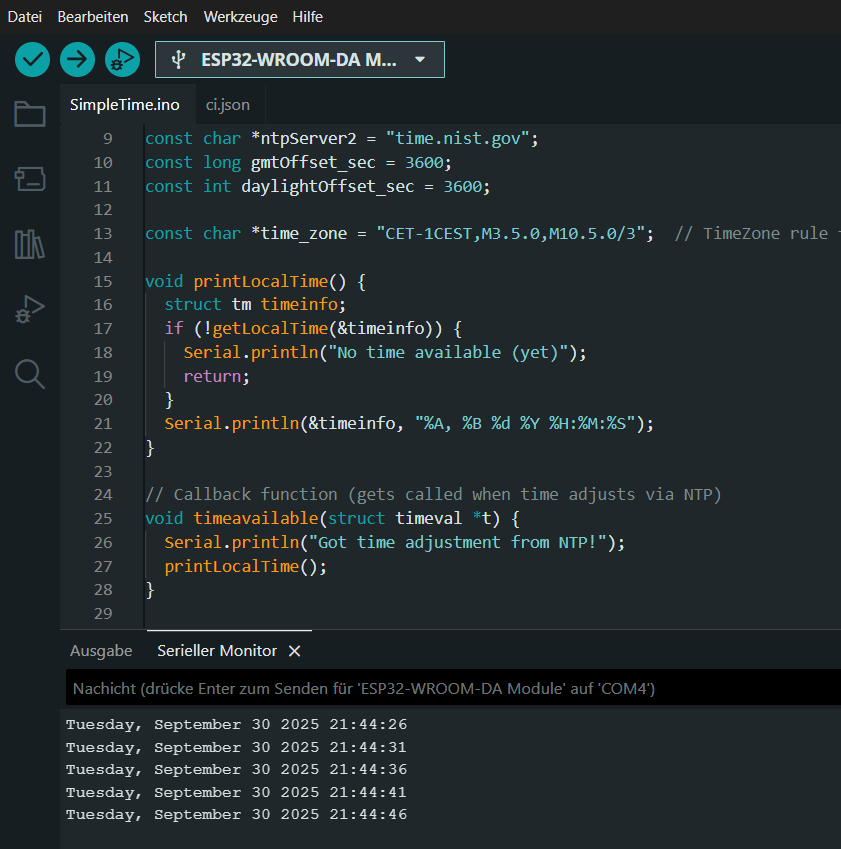The height and width of the screenshot is (849, 841).
Task: Open the Bearbeiten menu
Action: (x=93, y=16)
